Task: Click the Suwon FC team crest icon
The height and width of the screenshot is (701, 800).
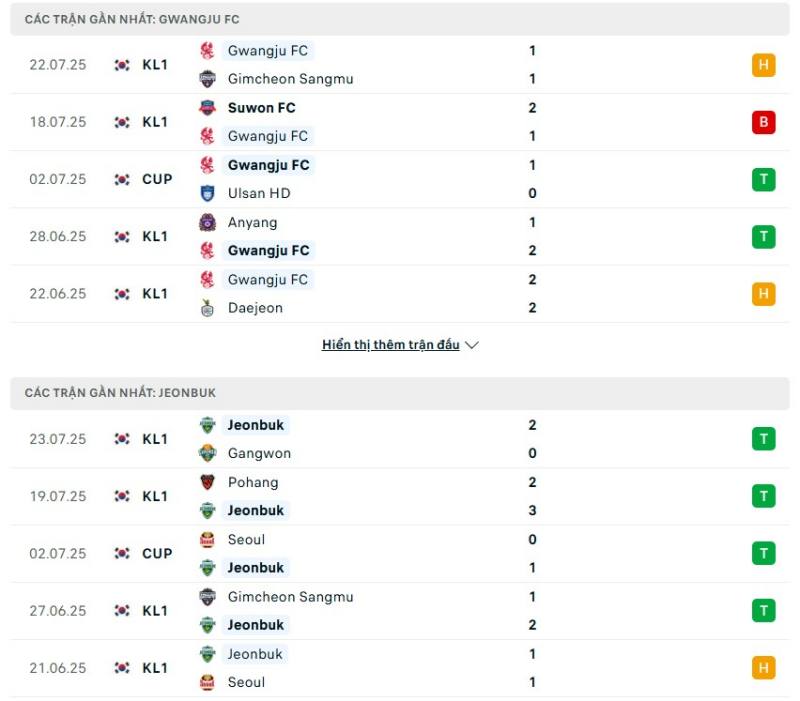Action: [x=207, y=108]
